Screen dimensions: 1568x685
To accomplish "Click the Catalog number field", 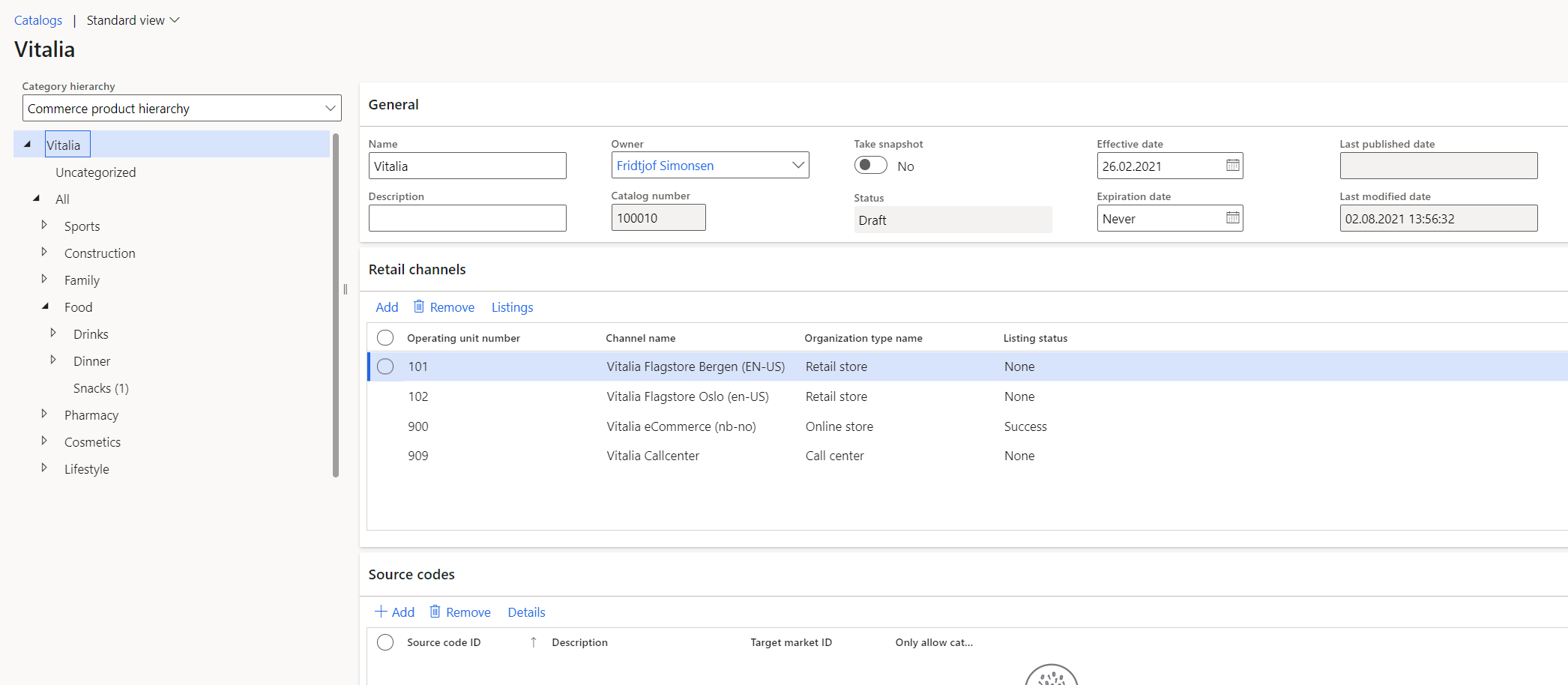I will 659,218.
